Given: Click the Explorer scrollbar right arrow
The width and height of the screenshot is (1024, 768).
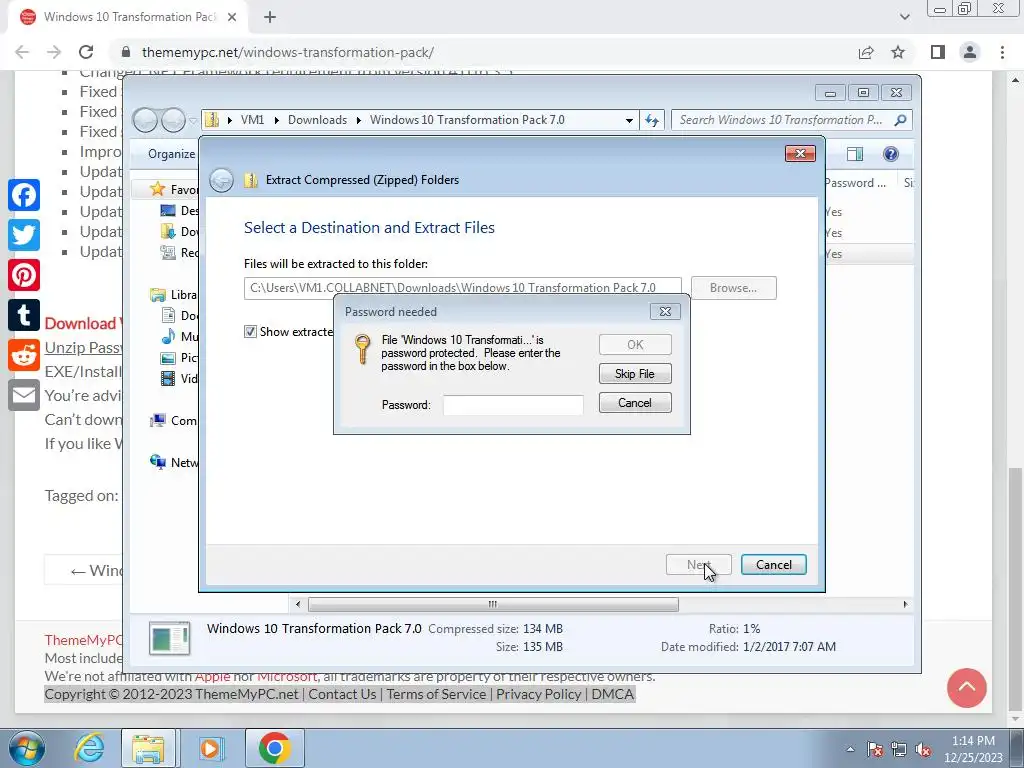Looking at the screenshot, I should point(905,605).
